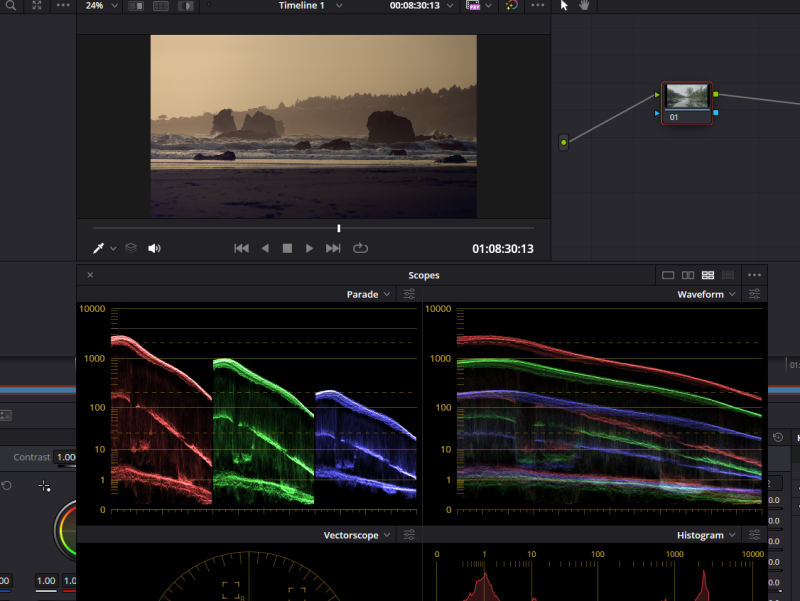Switch scopes to four-up layout
The height and width of the screenshot is (601, 800).
point(708,276)
